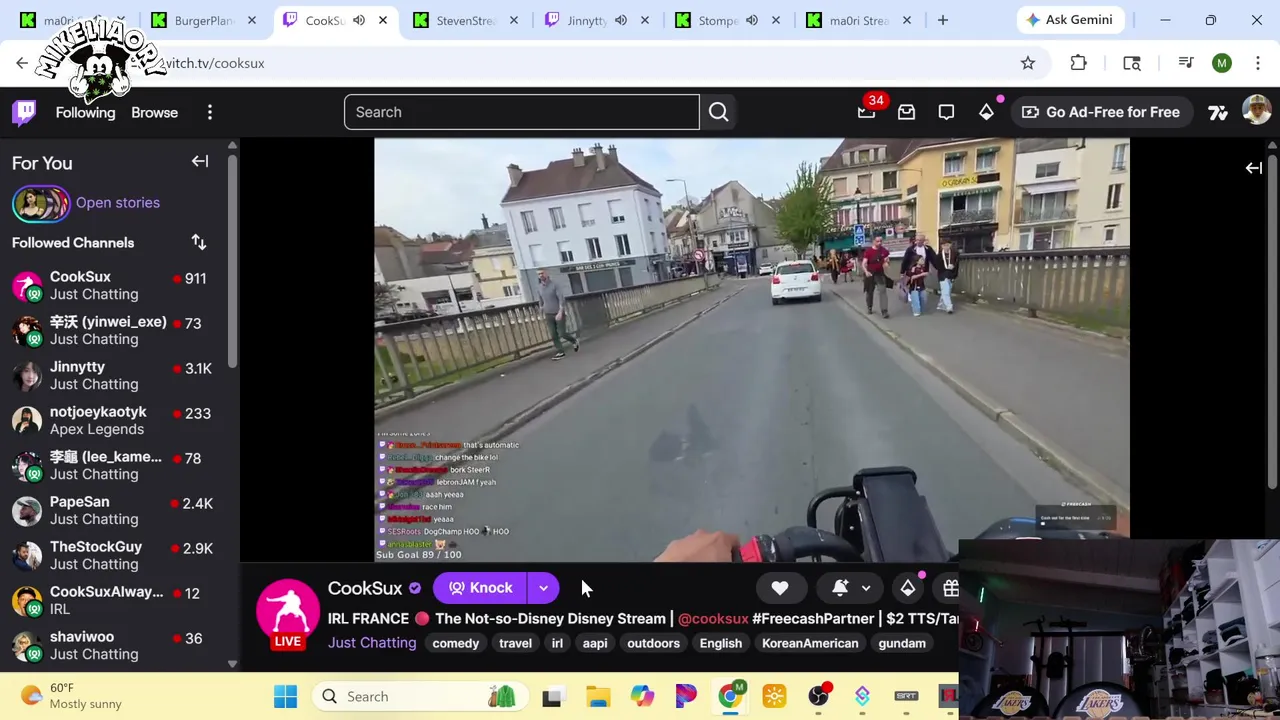Viewport: 1280px width, 720px height.
Task: Open Bits icon in top navigation
Action: pos(986,112)
